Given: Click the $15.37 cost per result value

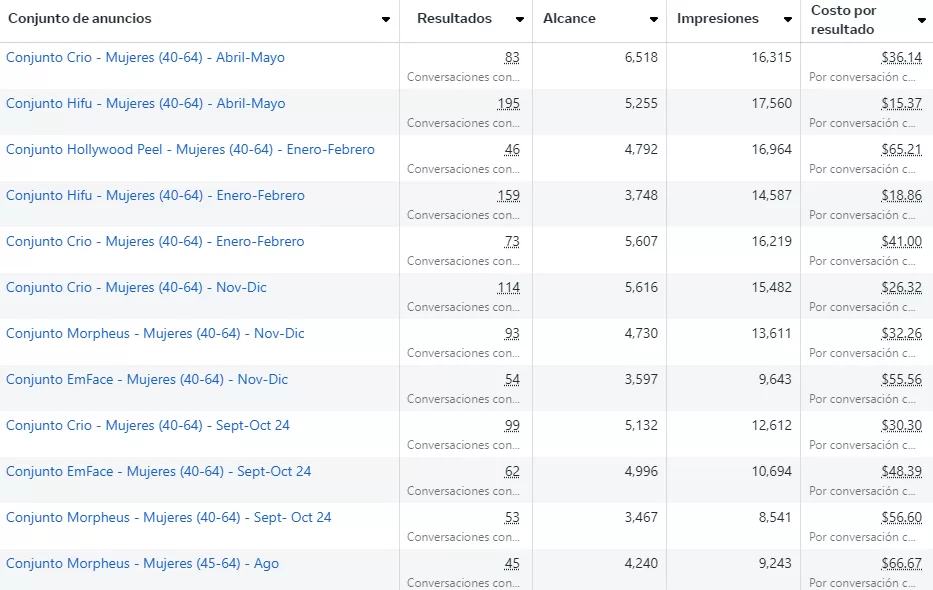Looking at the screenshot, I should 901,104.
